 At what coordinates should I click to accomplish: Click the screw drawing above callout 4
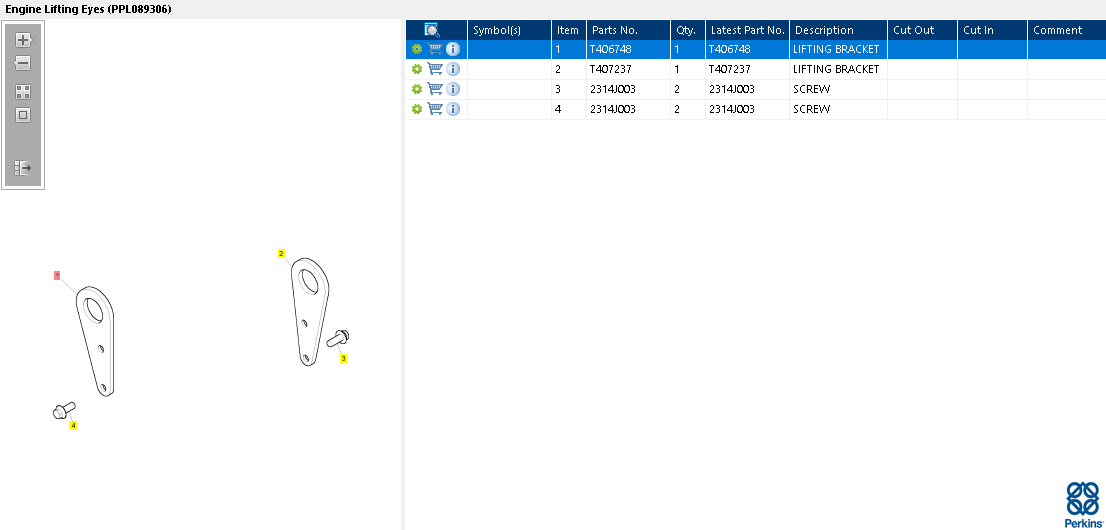pyautogui.click(x=64, y=410)
